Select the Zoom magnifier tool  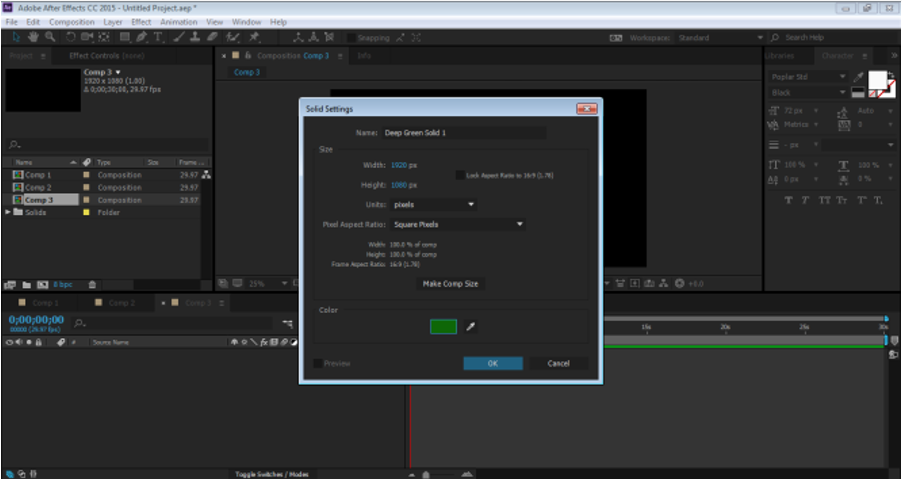click(x=50, y=37)
